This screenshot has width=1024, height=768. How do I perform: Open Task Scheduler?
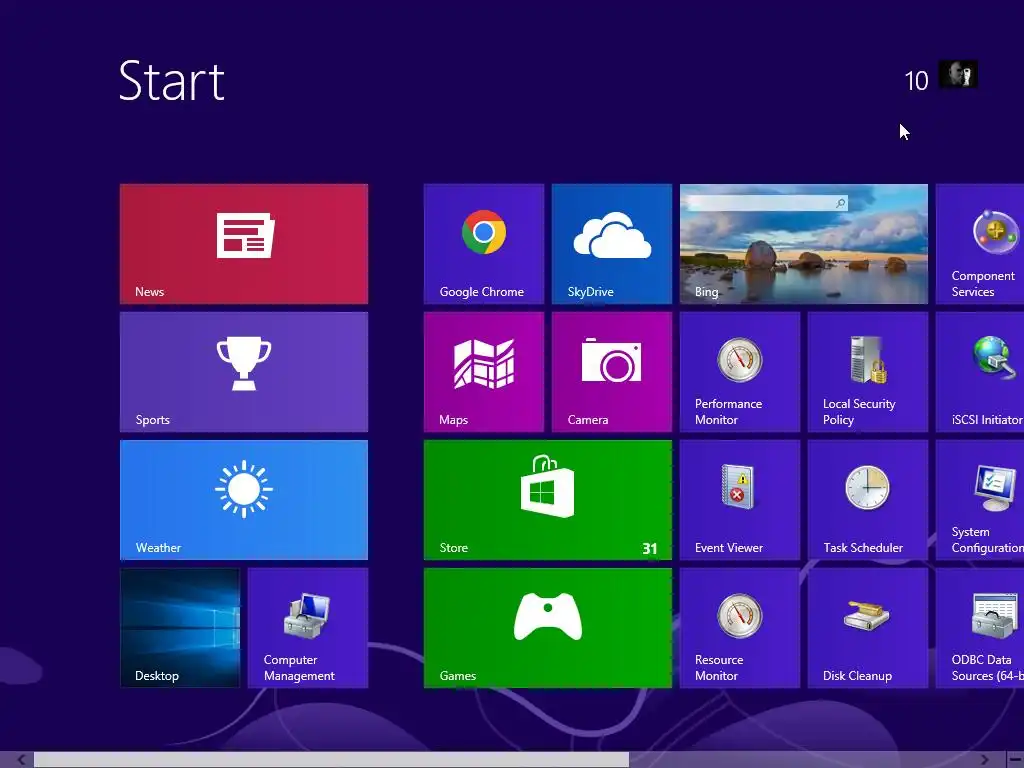click(x=867, y=500)
